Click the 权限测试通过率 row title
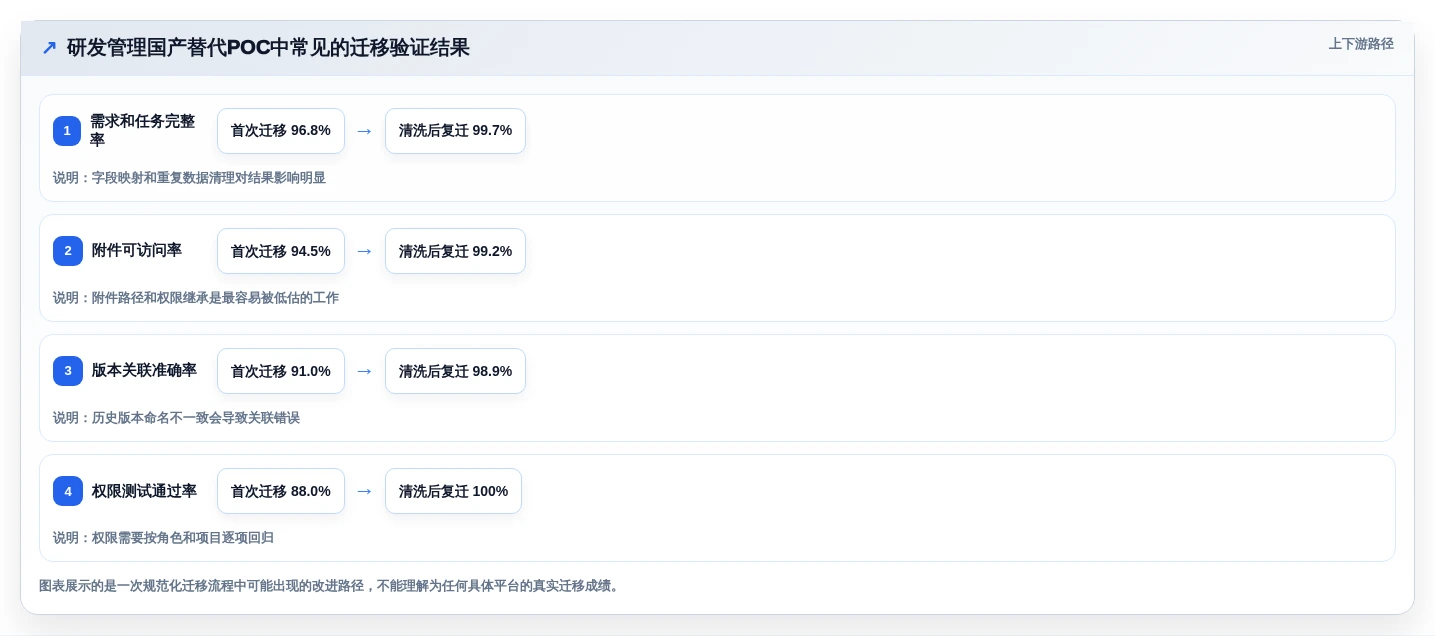 pyautogui.click(x=144, y=491)
